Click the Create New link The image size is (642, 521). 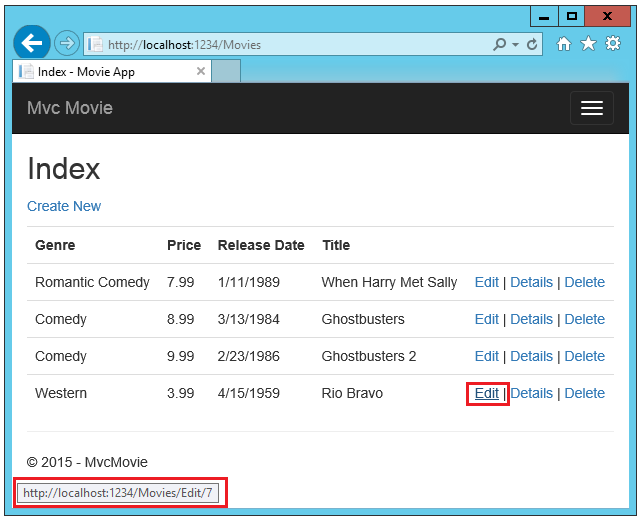click(64, 206)
